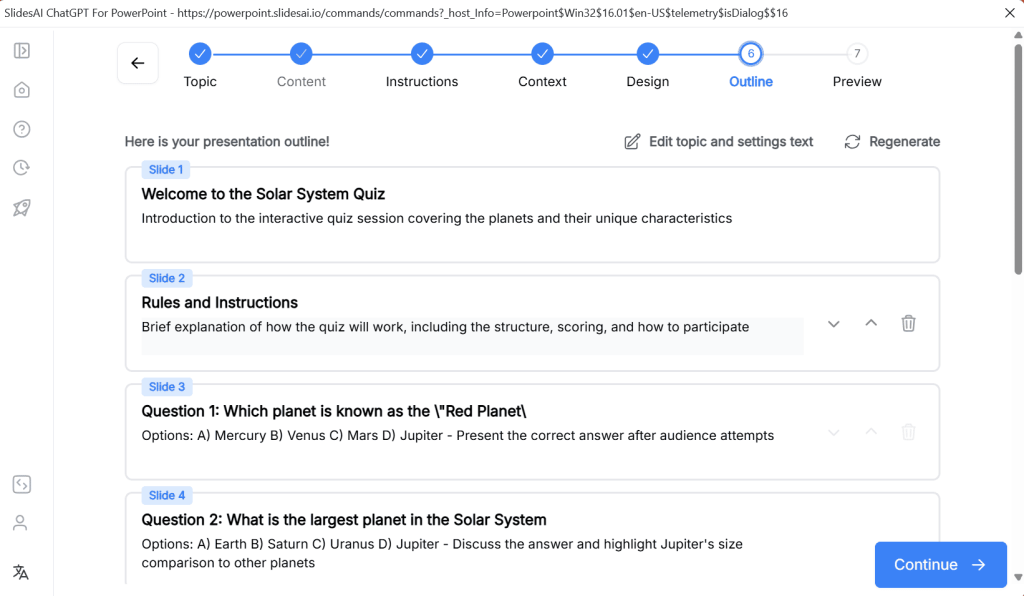Open the Help question mark icon
1024x596 pixels.
[21, 129]
